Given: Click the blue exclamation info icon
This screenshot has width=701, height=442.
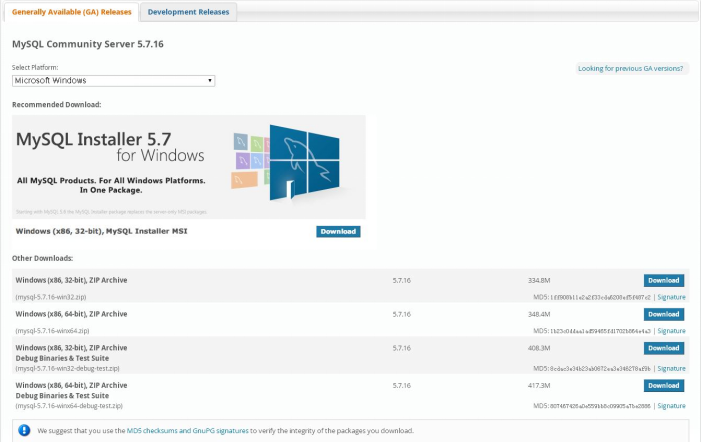Looking at the screenshot, I should tap(24, 430).
